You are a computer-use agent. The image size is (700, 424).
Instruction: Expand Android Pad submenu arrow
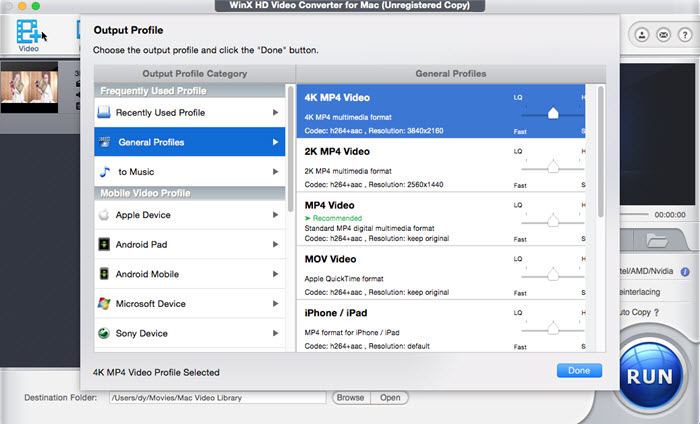pyautogui.click(x=275, y=244)
